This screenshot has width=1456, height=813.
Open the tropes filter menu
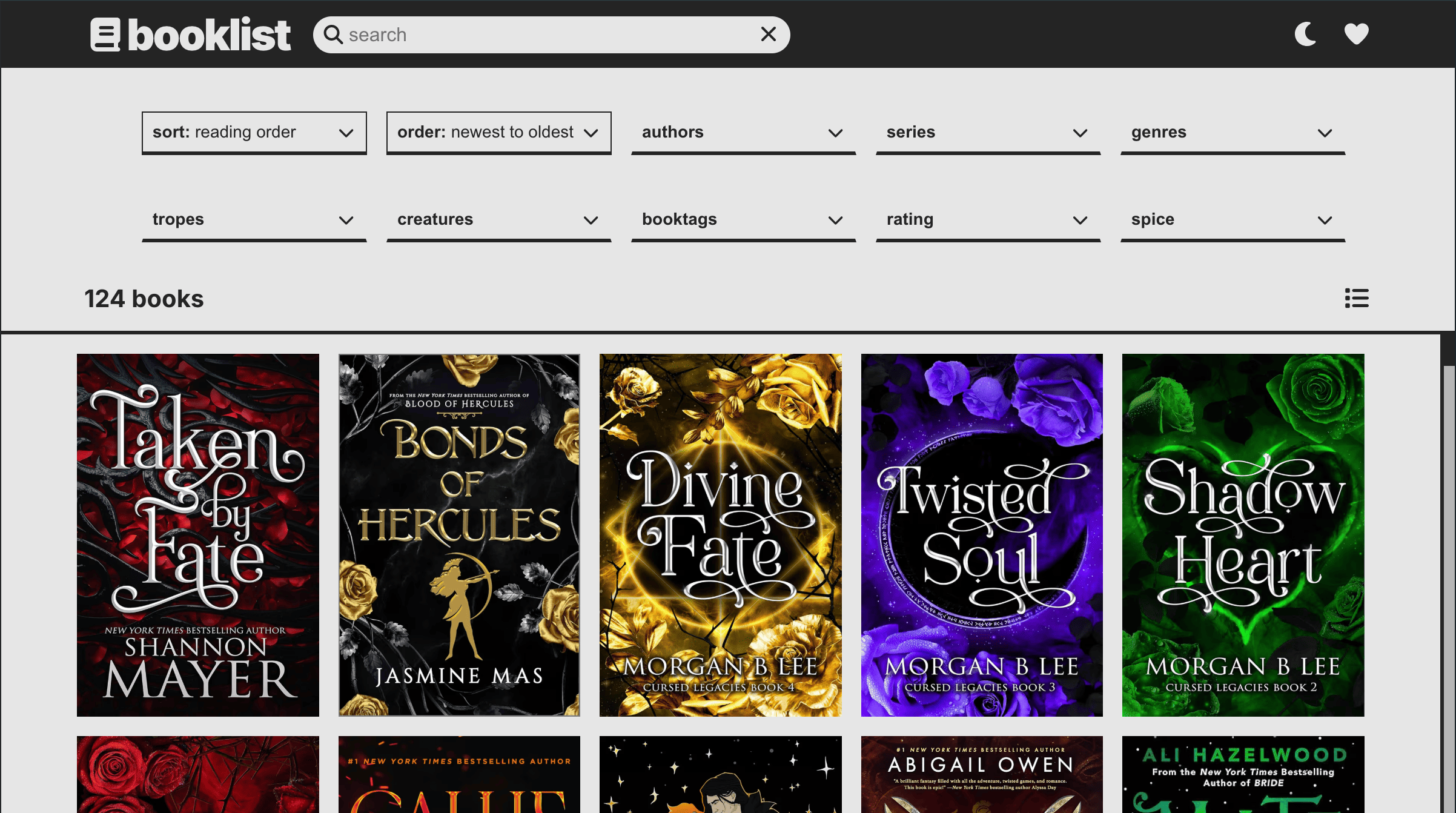pyautogui.click(x=254, y=220)
